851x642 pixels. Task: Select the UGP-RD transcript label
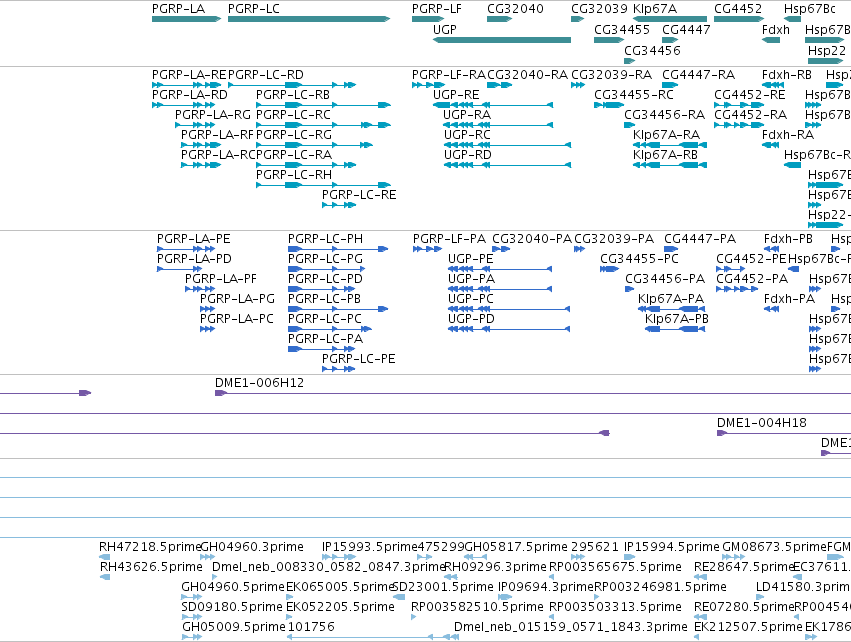click(467, 154)
